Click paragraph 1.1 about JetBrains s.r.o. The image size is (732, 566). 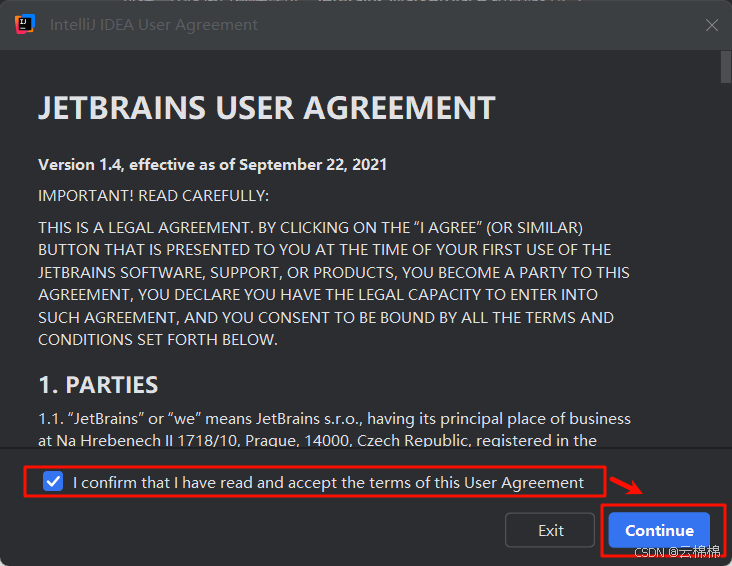(334, 429)
